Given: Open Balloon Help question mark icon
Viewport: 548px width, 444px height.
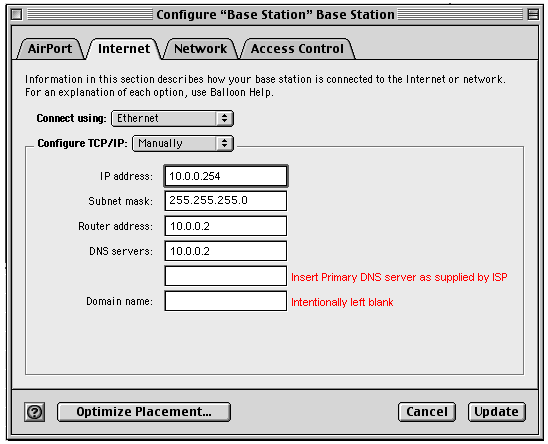Looking at the screenshot, I should pyautogui.click(x=34, y=412).
